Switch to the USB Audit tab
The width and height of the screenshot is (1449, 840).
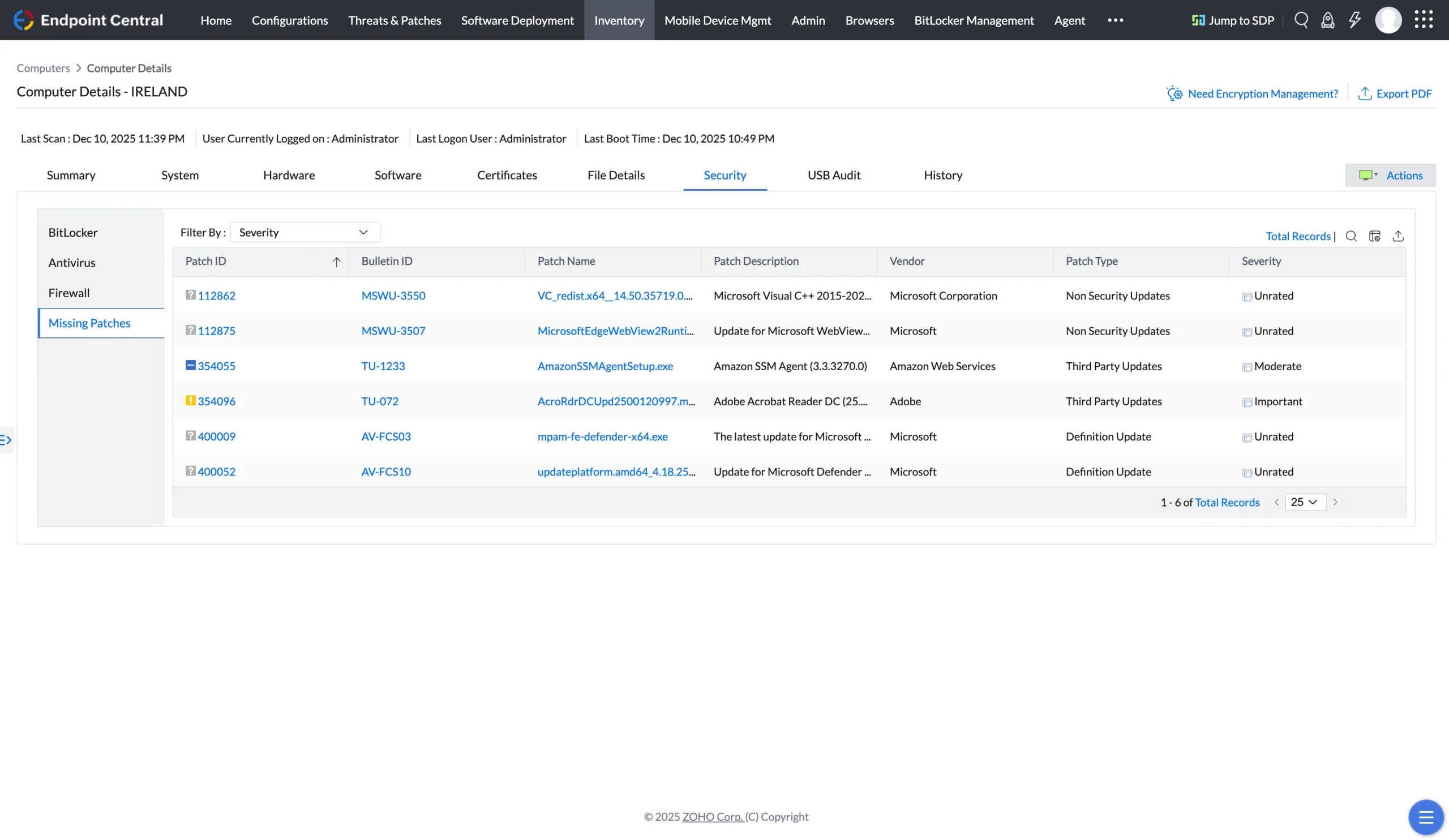(834, 175)
